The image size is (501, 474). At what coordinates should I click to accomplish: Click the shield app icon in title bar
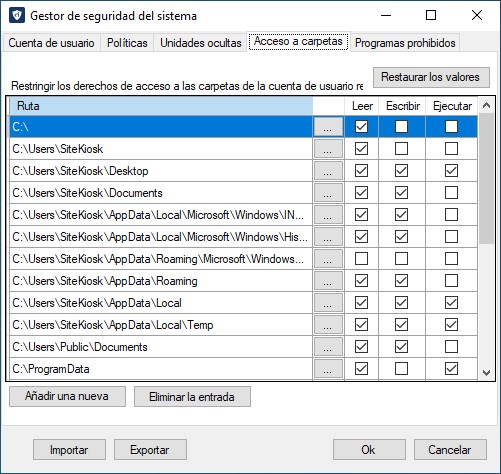pos(17,15)
